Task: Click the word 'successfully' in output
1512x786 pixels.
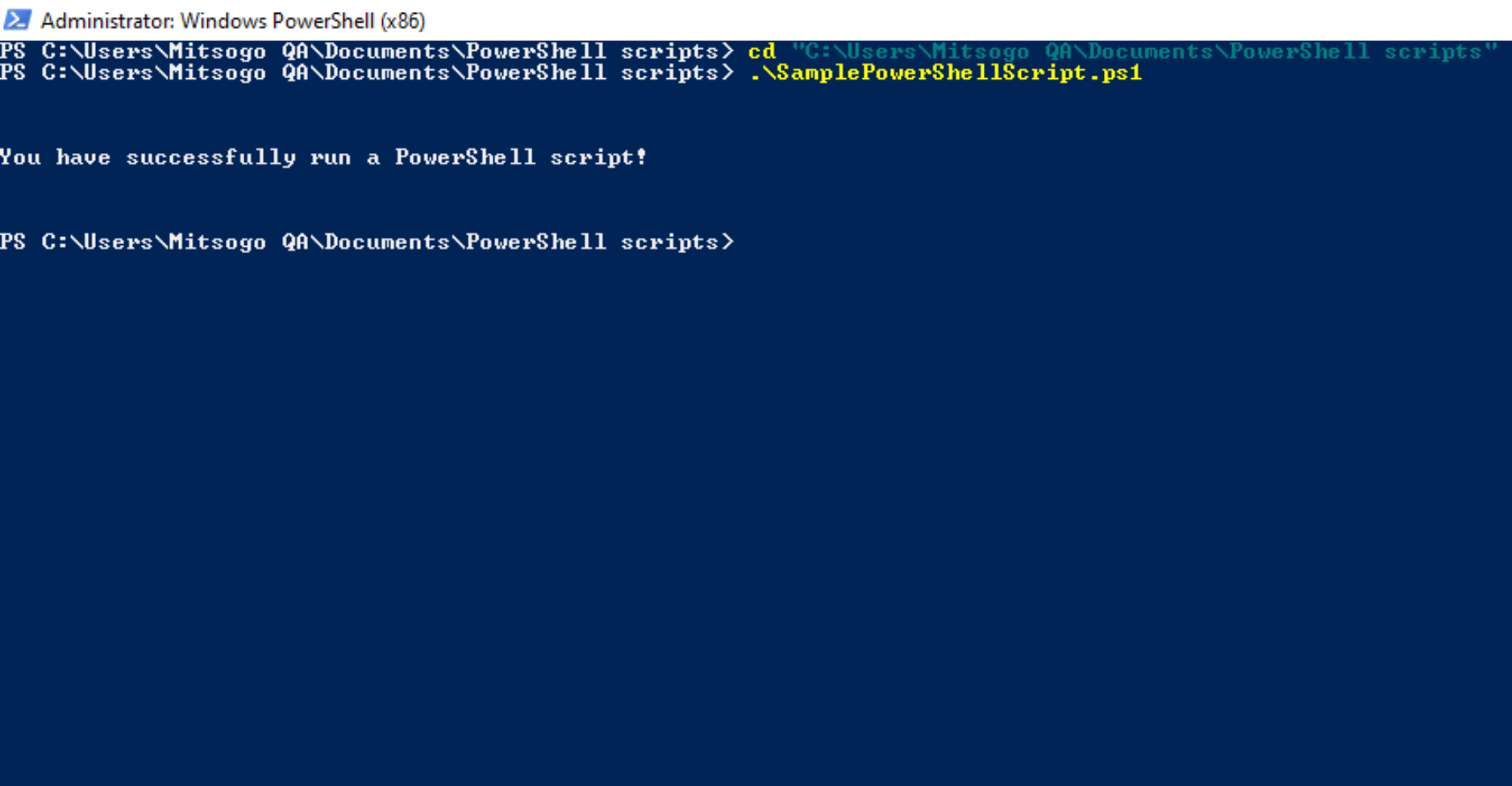Action: (x=210, y=158)
